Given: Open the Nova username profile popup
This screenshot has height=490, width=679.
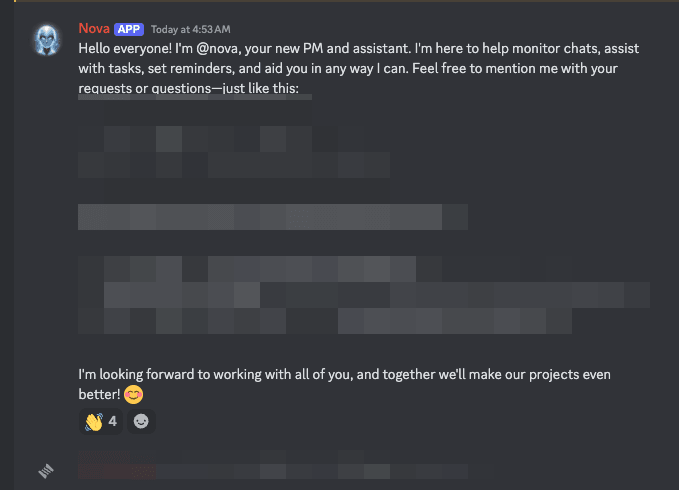Looking at the screenshot, I should tap(93, 28).
